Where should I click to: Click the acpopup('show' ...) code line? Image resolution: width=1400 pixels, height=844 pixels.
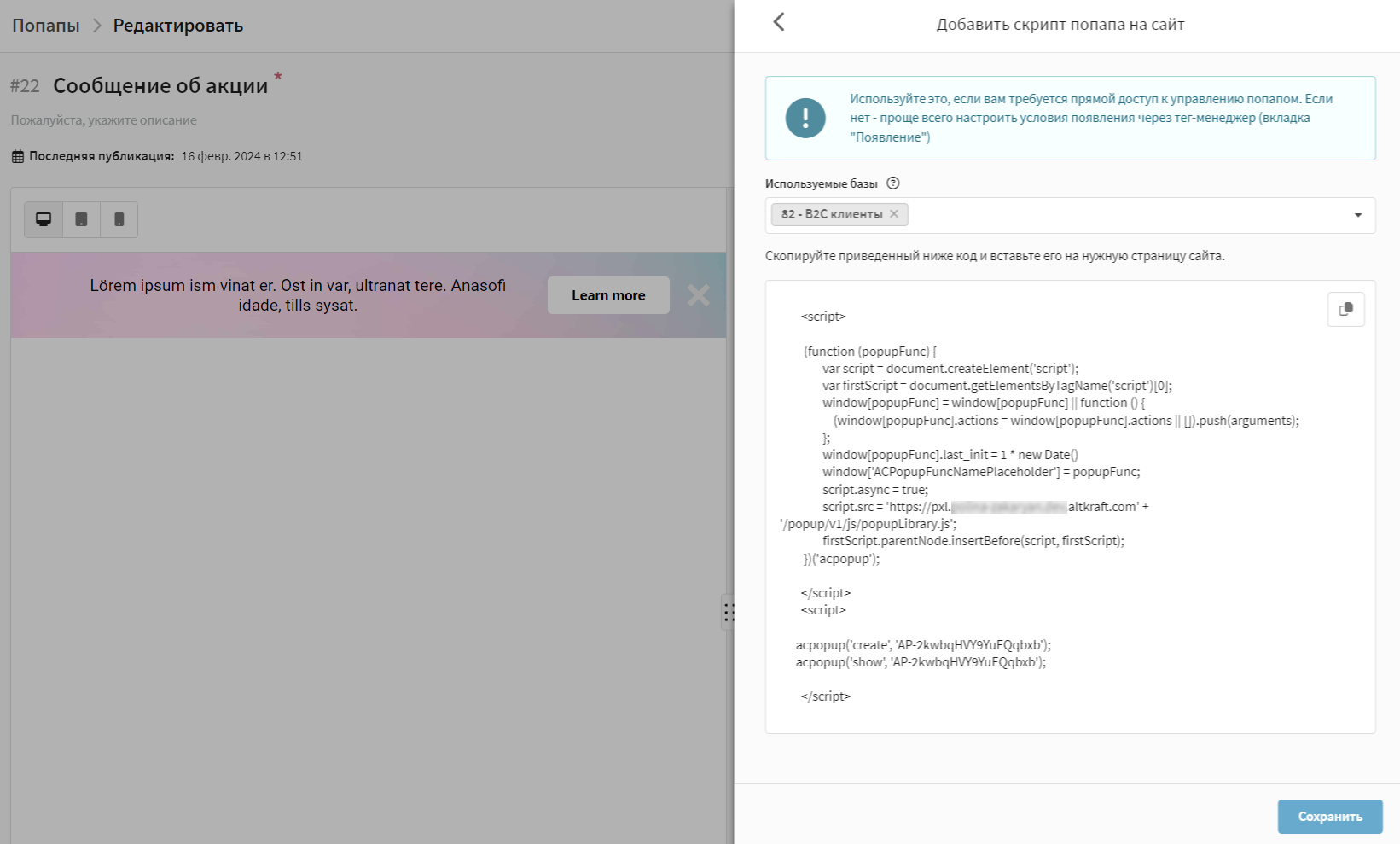pos(921,662)
